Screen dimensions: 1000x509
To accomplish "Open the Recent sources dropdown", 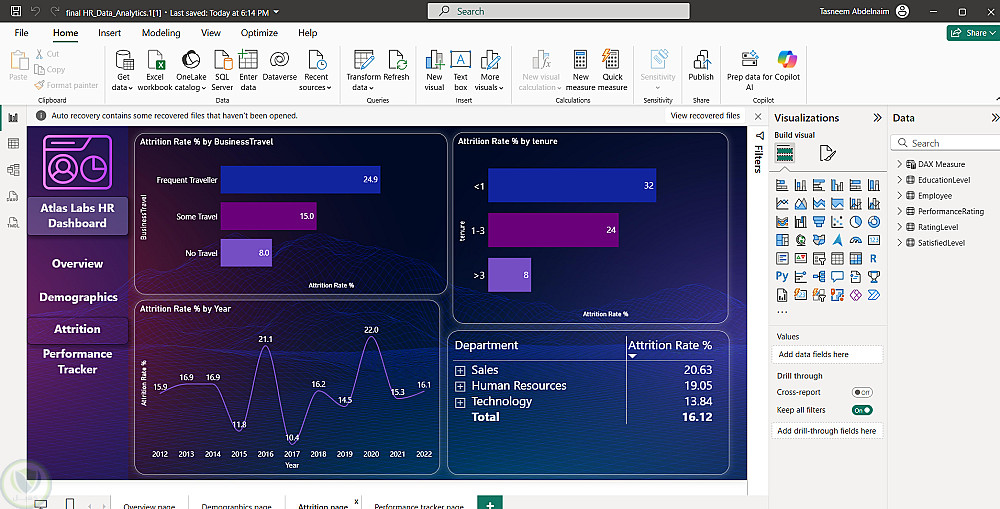I will pyautogui.click(x=316, y=70).
